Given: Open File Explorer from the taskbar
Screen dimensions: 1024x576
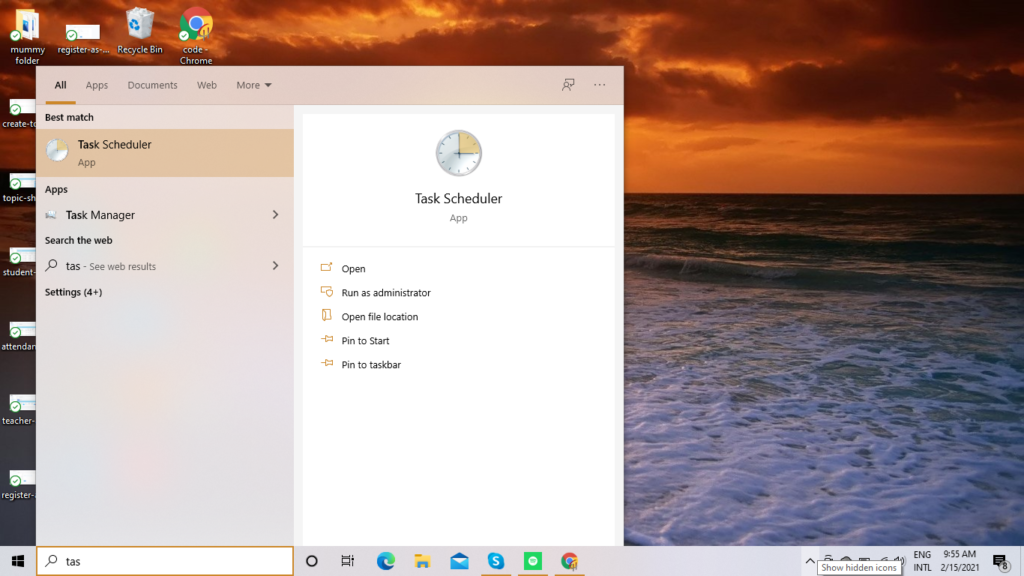Looking at the screenshot, I should (x=422, y=561).
